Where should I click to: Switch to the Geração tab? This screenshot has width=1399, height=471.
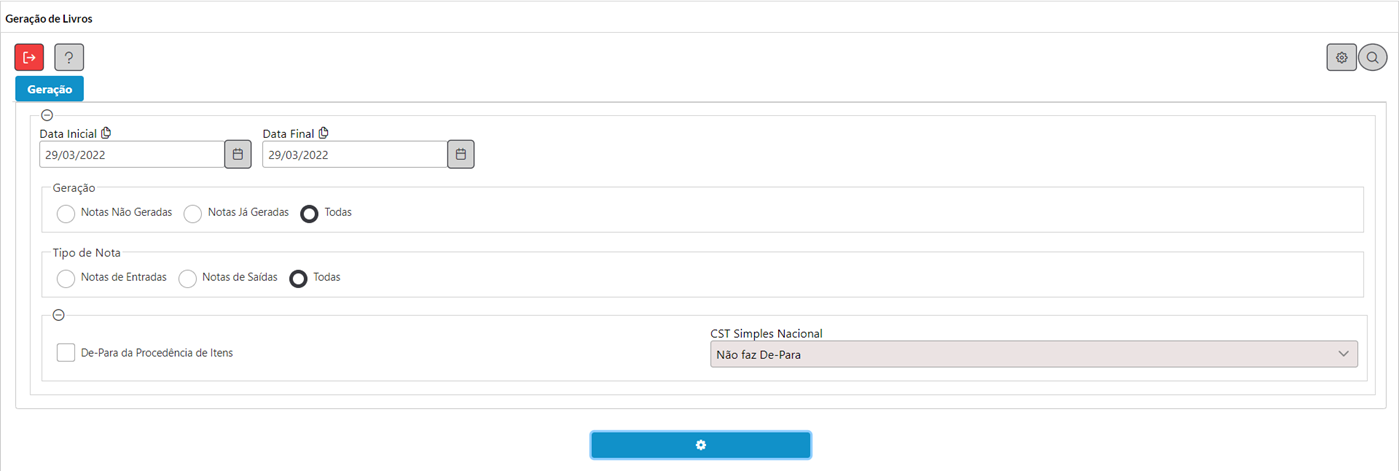[50, 89]
